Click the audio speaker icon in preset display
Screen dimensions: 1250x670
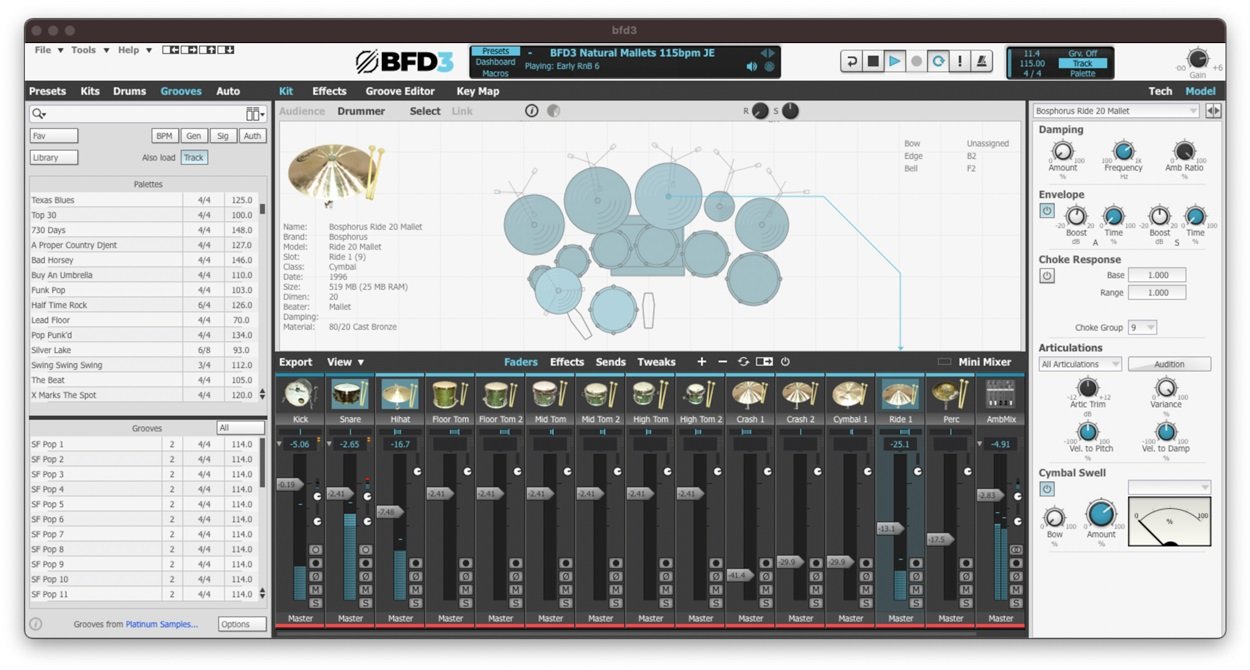[751, 67]
